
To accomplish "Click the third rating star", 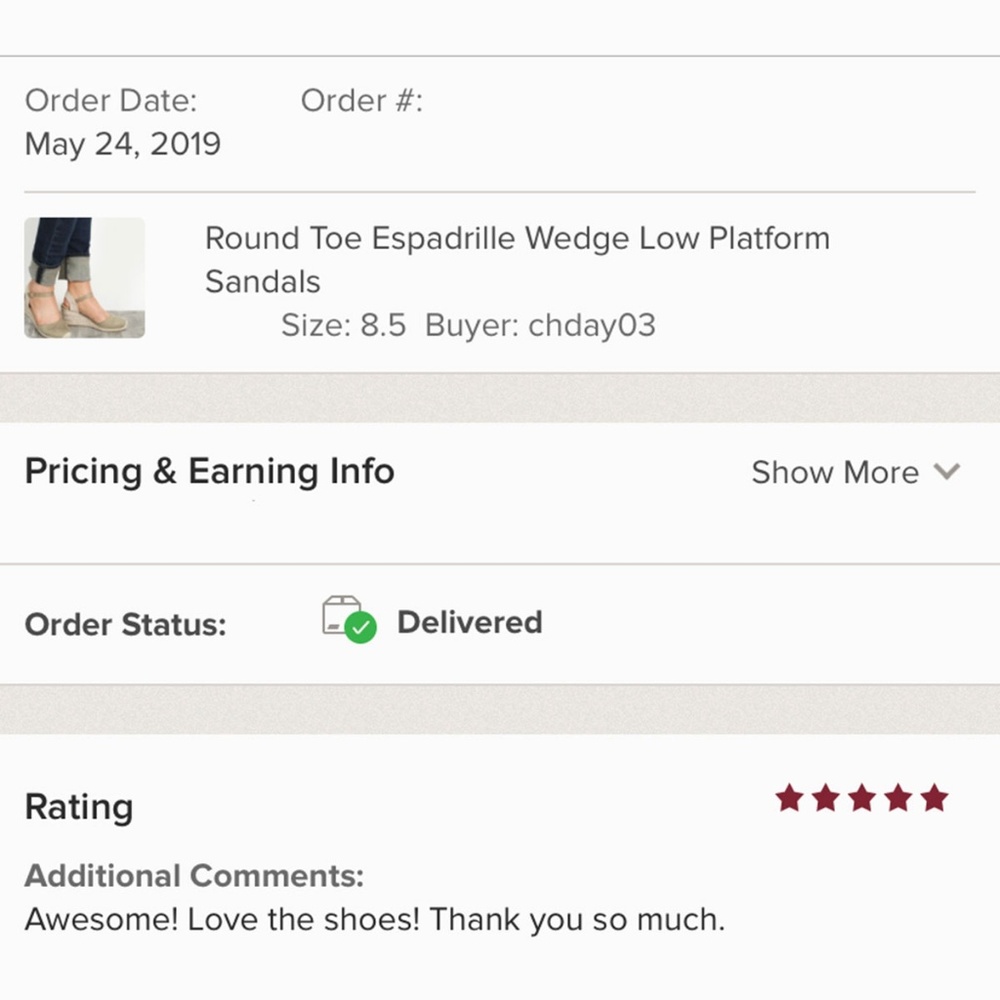I will [x=862, y=798].
